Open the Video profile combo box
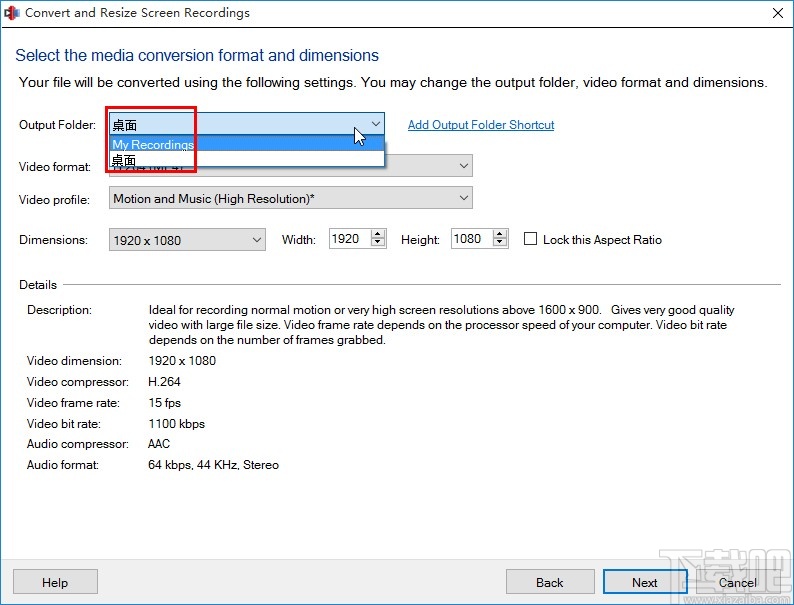 coord(291,198)
